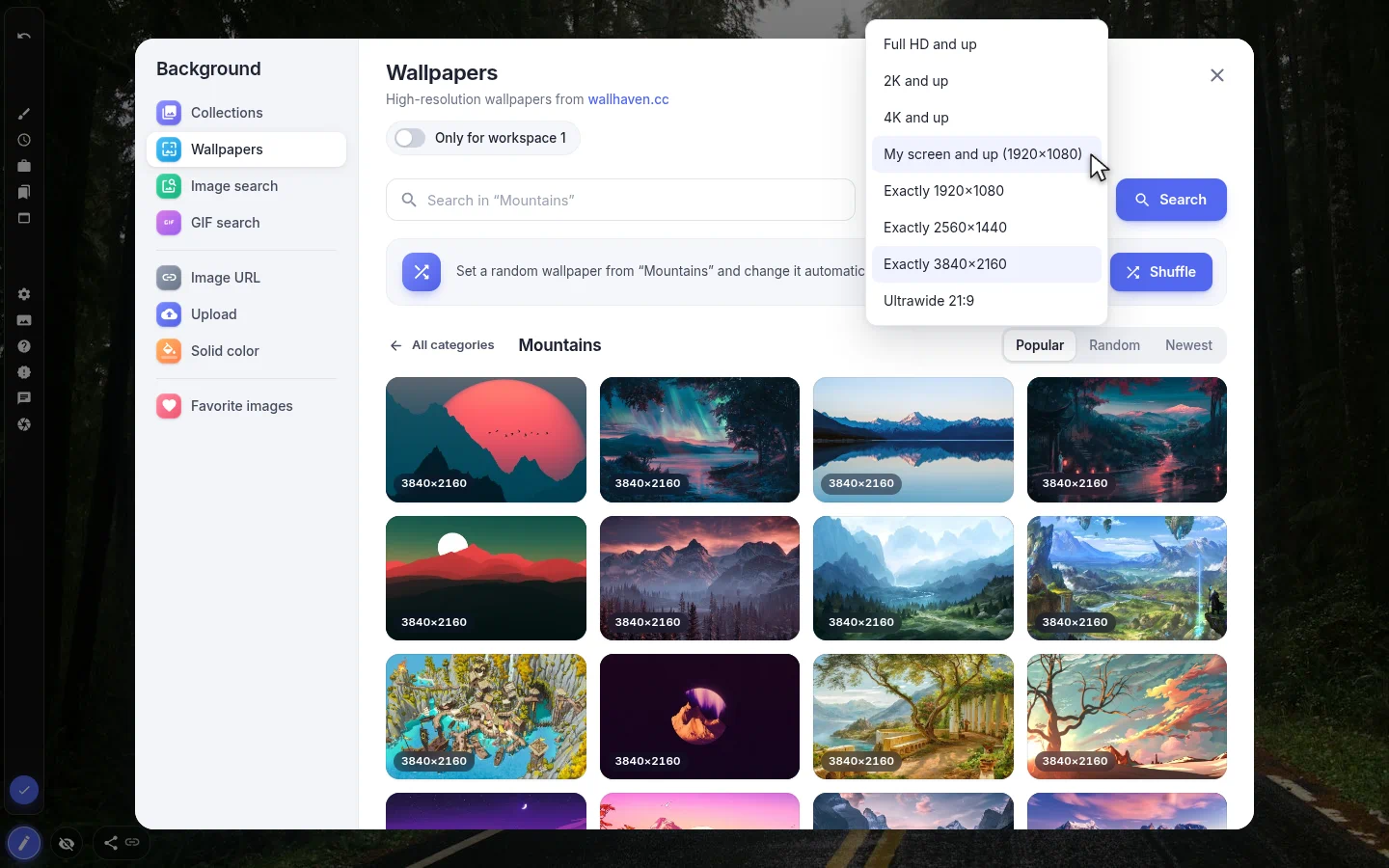Select the Popular sorting tab

pyautogui.click(x=1040, y=345)
